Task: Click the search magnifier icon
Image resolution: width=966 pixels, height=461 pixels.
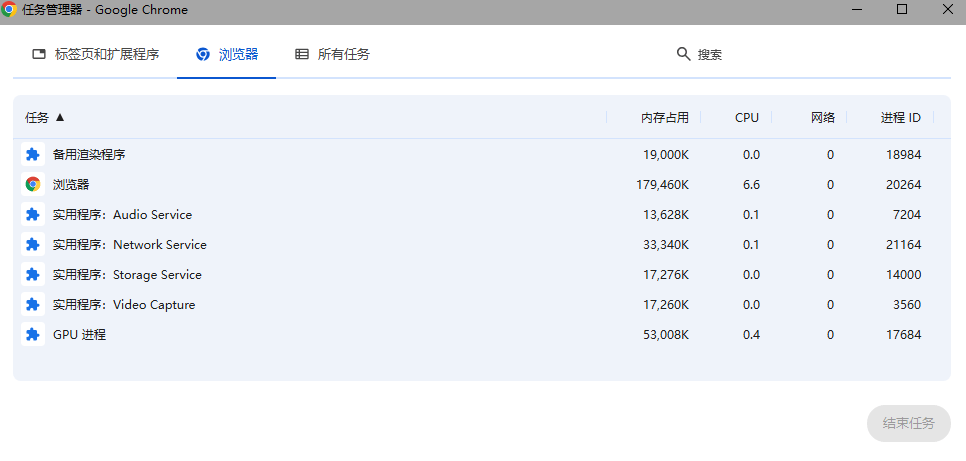Action: [x=684, y=54]
